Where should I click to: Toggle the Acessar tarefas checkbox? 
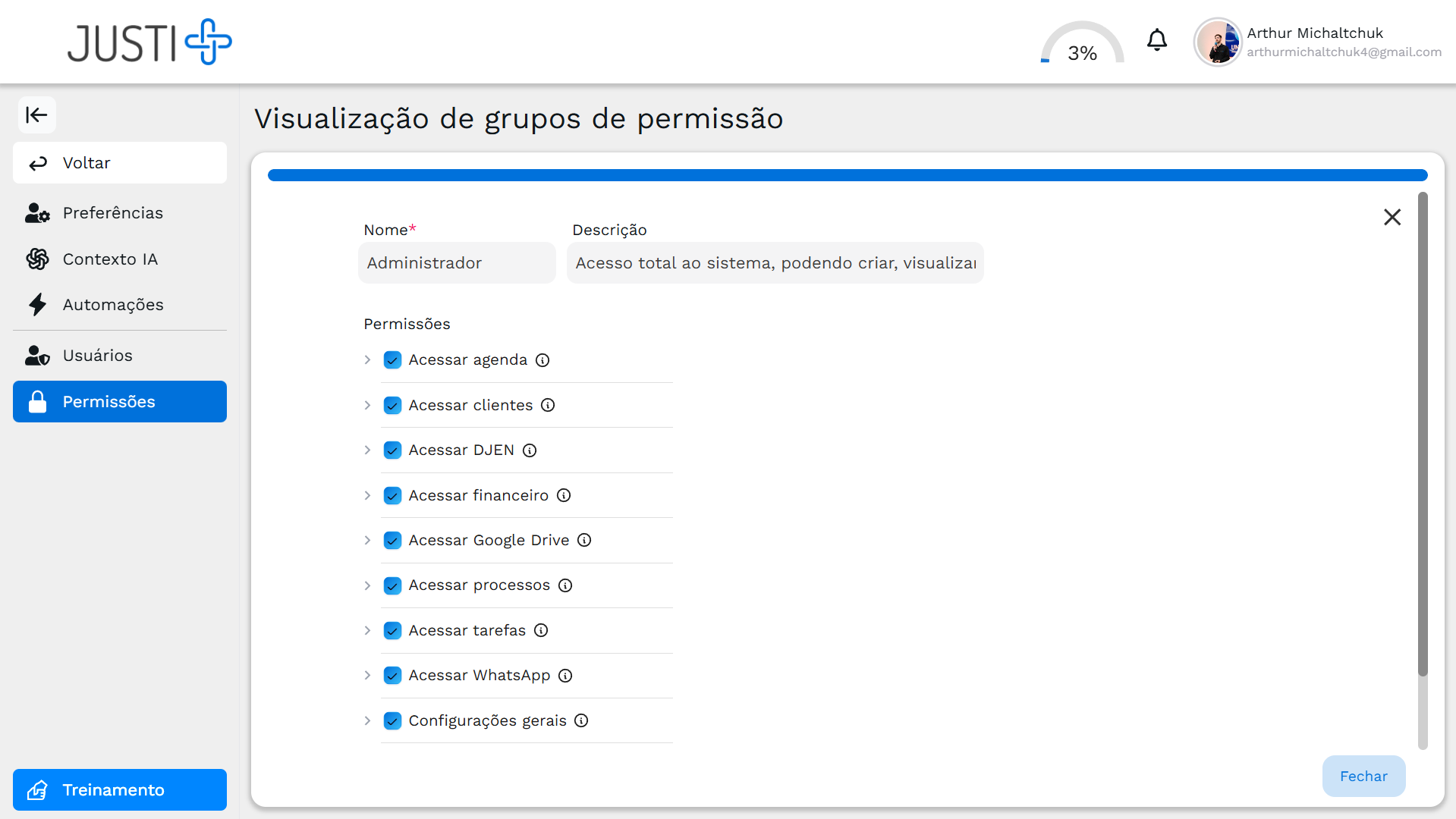(x=392, y=631)
